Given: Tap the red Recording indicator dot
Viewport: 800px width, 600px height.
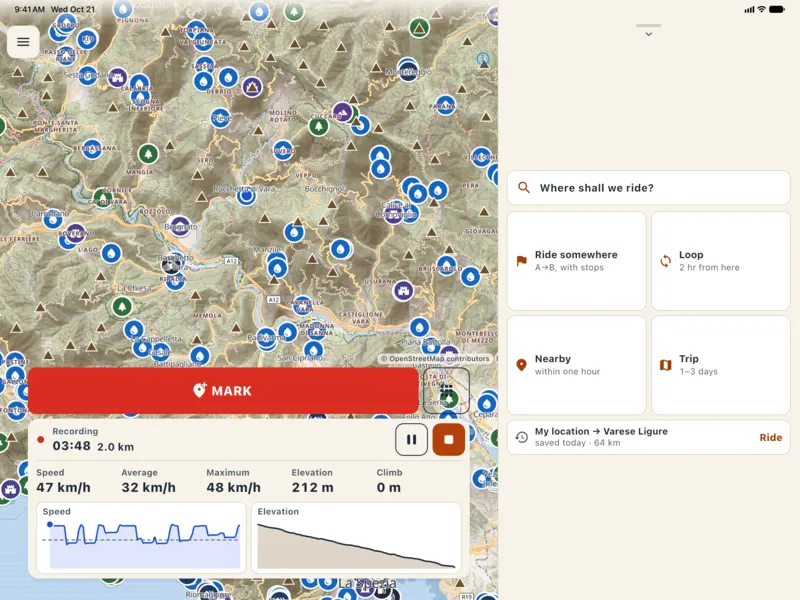Looking at the screenshot, I should [41, 439].
